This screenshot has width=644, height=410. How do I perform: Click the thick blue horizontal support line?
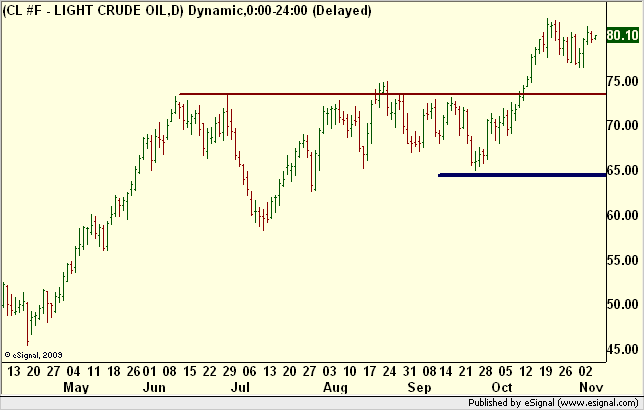[522, 175]
